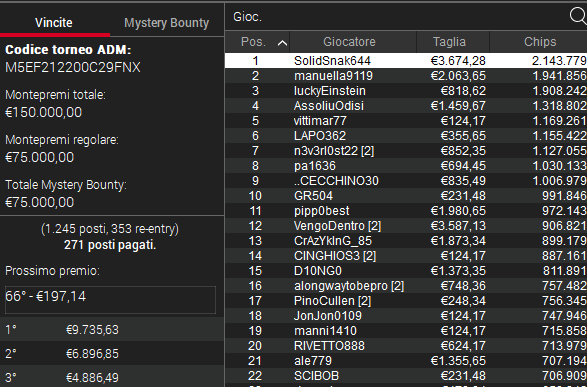Viewport: 587px width, 387px height.
Task: Click the tournament code M5EF212200C29FNX
Action: pos(73,68)
